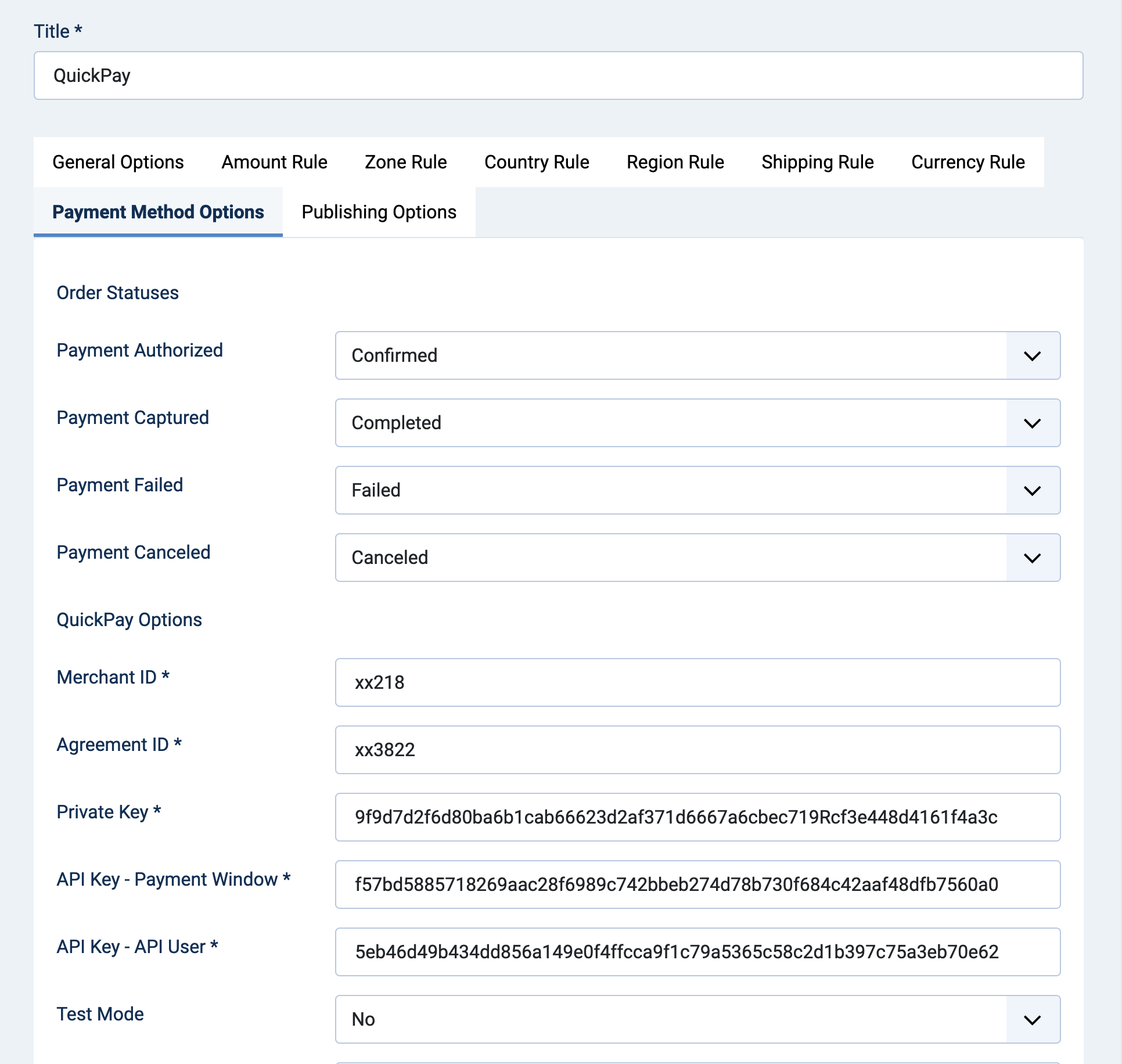Open the Payment Authorized status dropdown
This screenshot has height=1064, width=1122.
[x=1032, y=355]
